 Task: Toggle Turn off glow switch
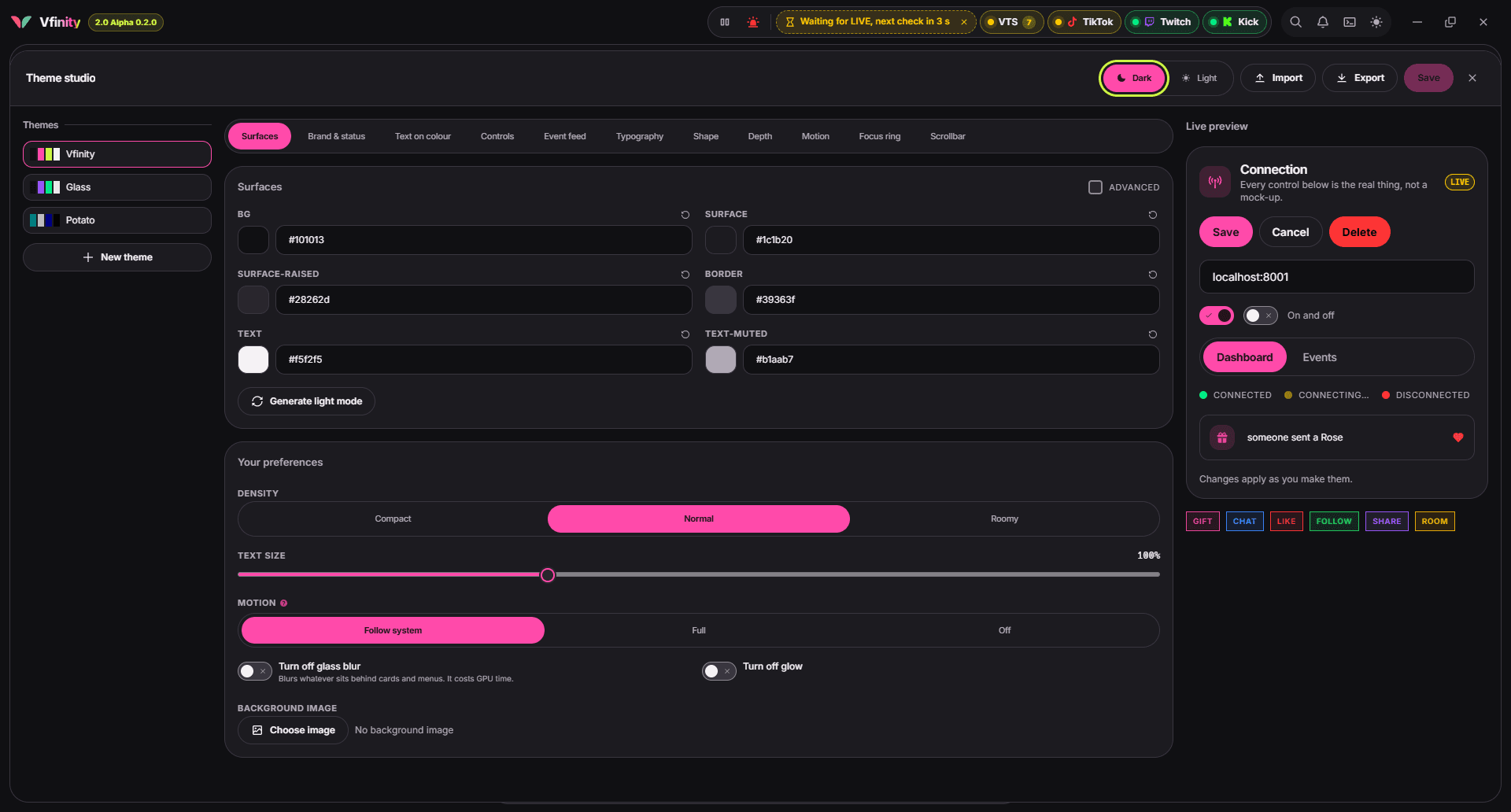[x=719, y=671]
